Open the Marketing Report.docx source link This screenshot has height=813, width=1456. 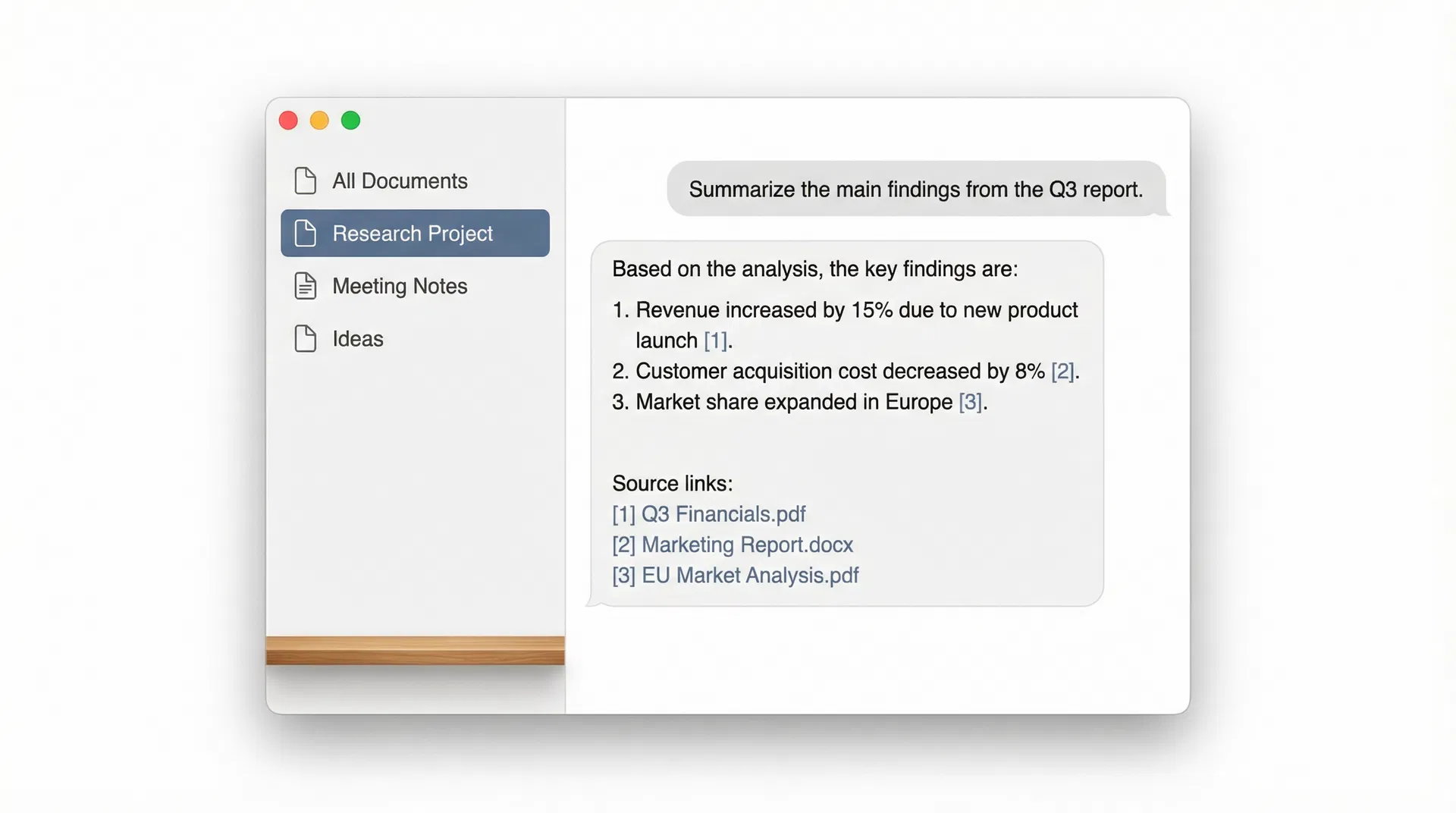click(x=732, y=545)
